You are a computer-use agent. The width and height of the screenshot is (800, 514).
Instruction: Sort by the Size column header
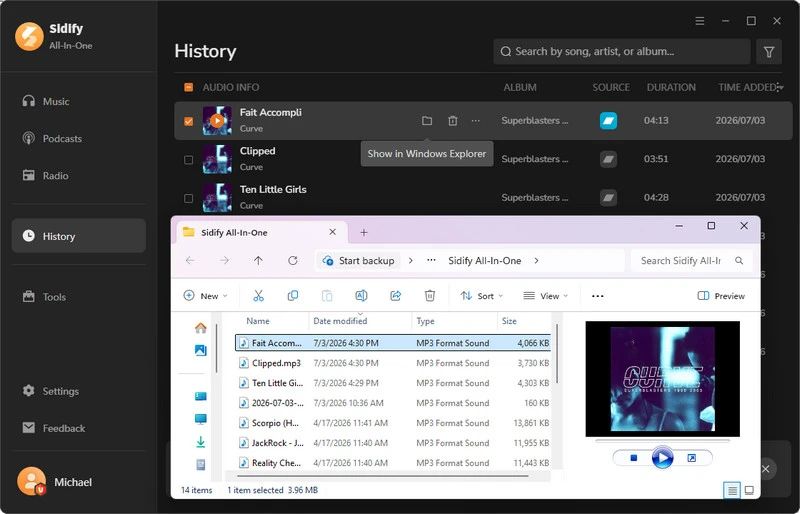[x=509, y=321]
